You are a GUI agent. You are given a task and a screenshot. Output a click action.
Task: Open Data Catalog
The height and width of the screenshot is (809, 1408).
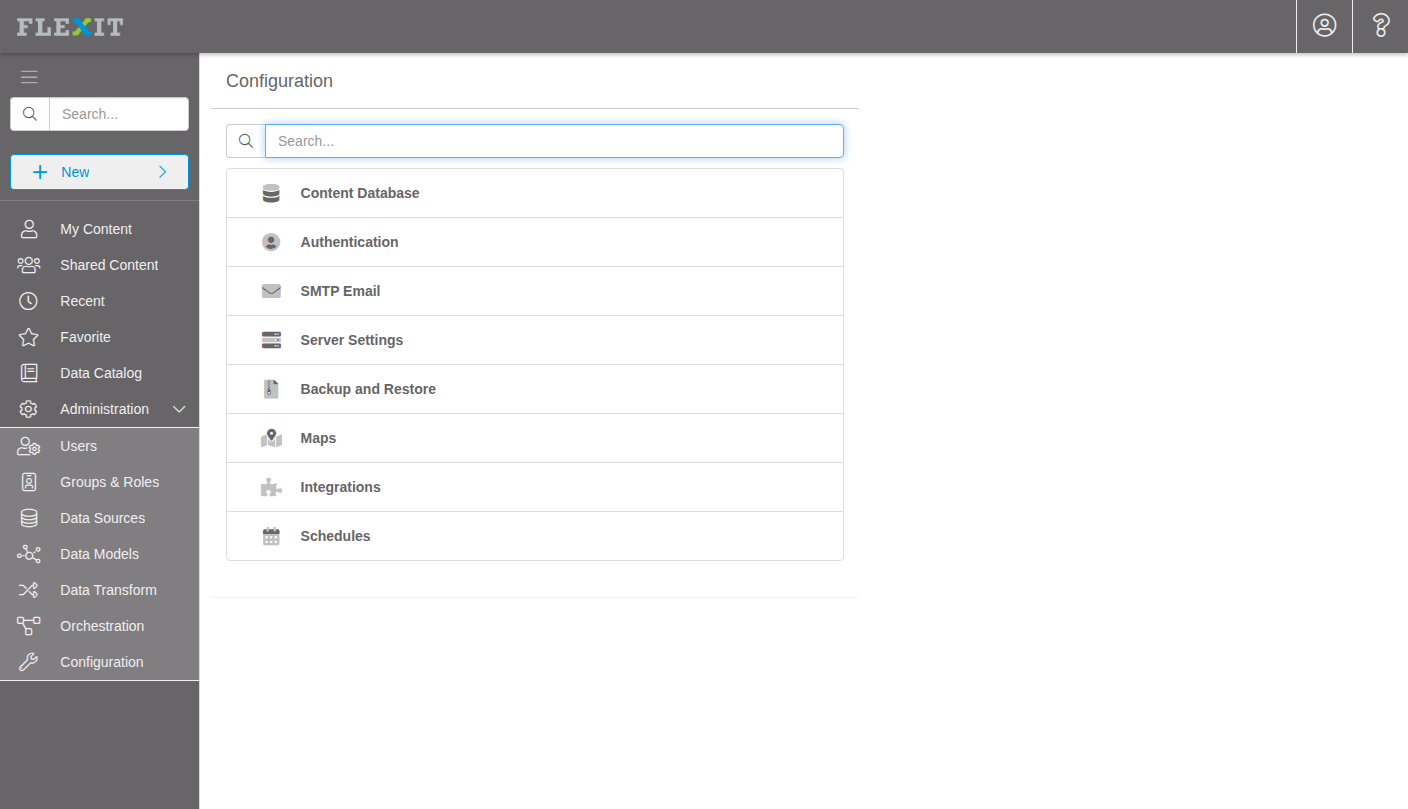pyautogui.click(x=99, y=373)
